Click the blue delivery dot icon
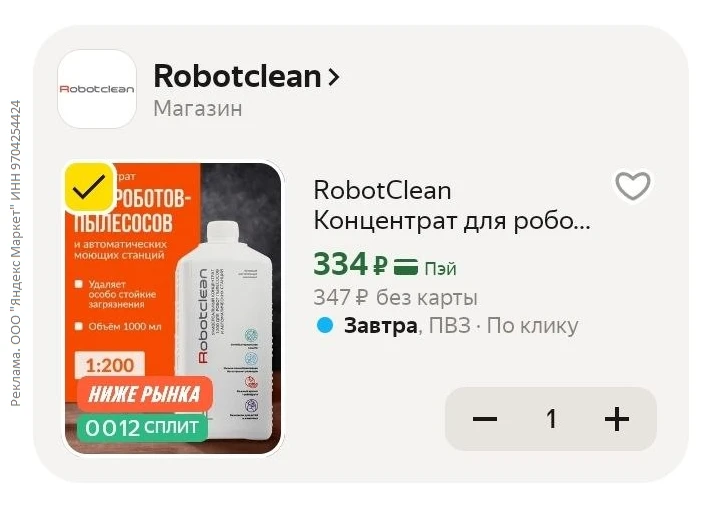 click(325, 326)
